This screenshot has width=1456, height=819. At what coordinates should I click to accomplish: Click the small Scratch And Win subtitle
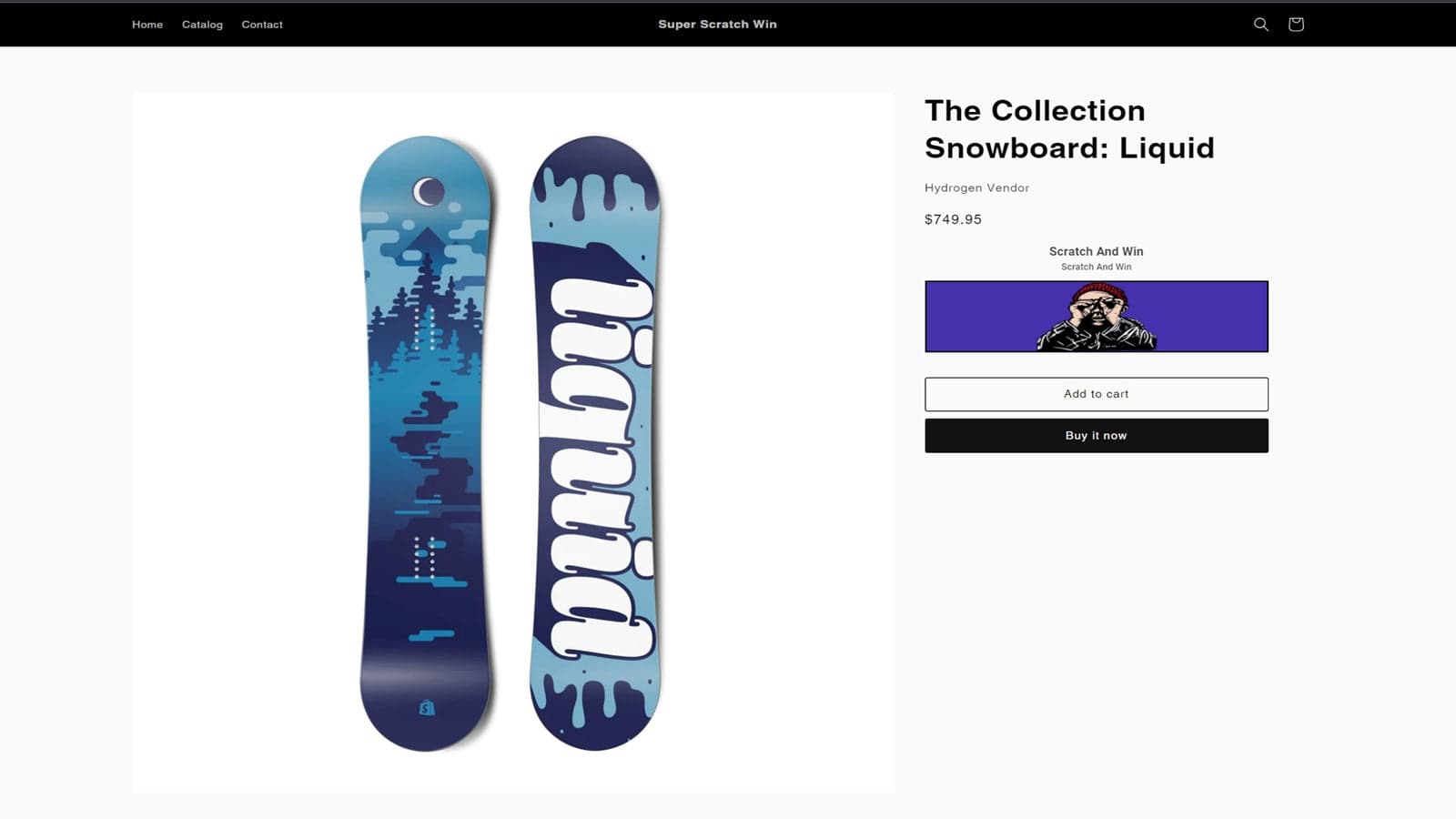point(1096,267)
